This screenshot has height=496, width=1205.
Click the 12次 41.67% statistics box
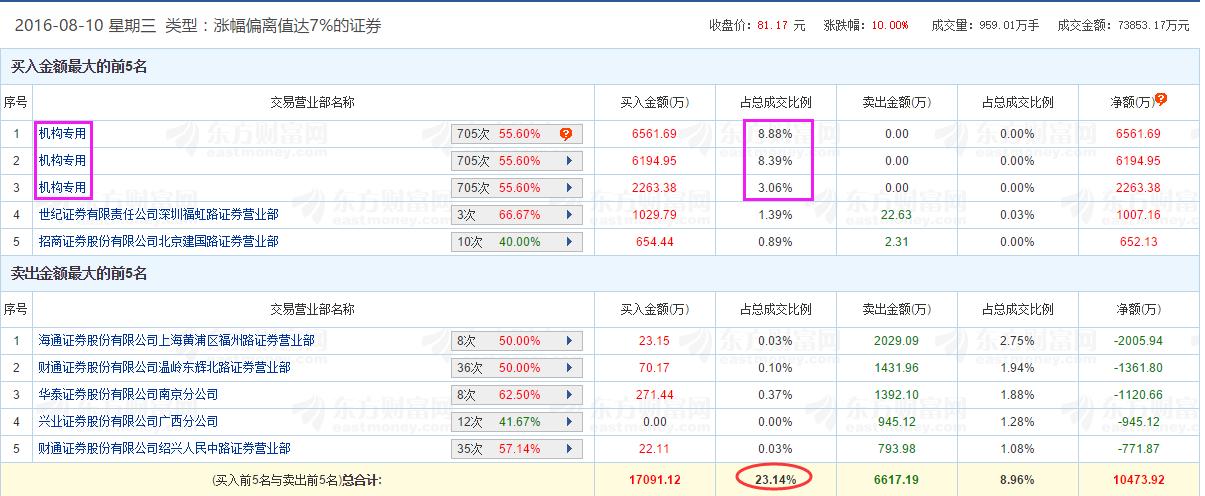coord(516,421)
